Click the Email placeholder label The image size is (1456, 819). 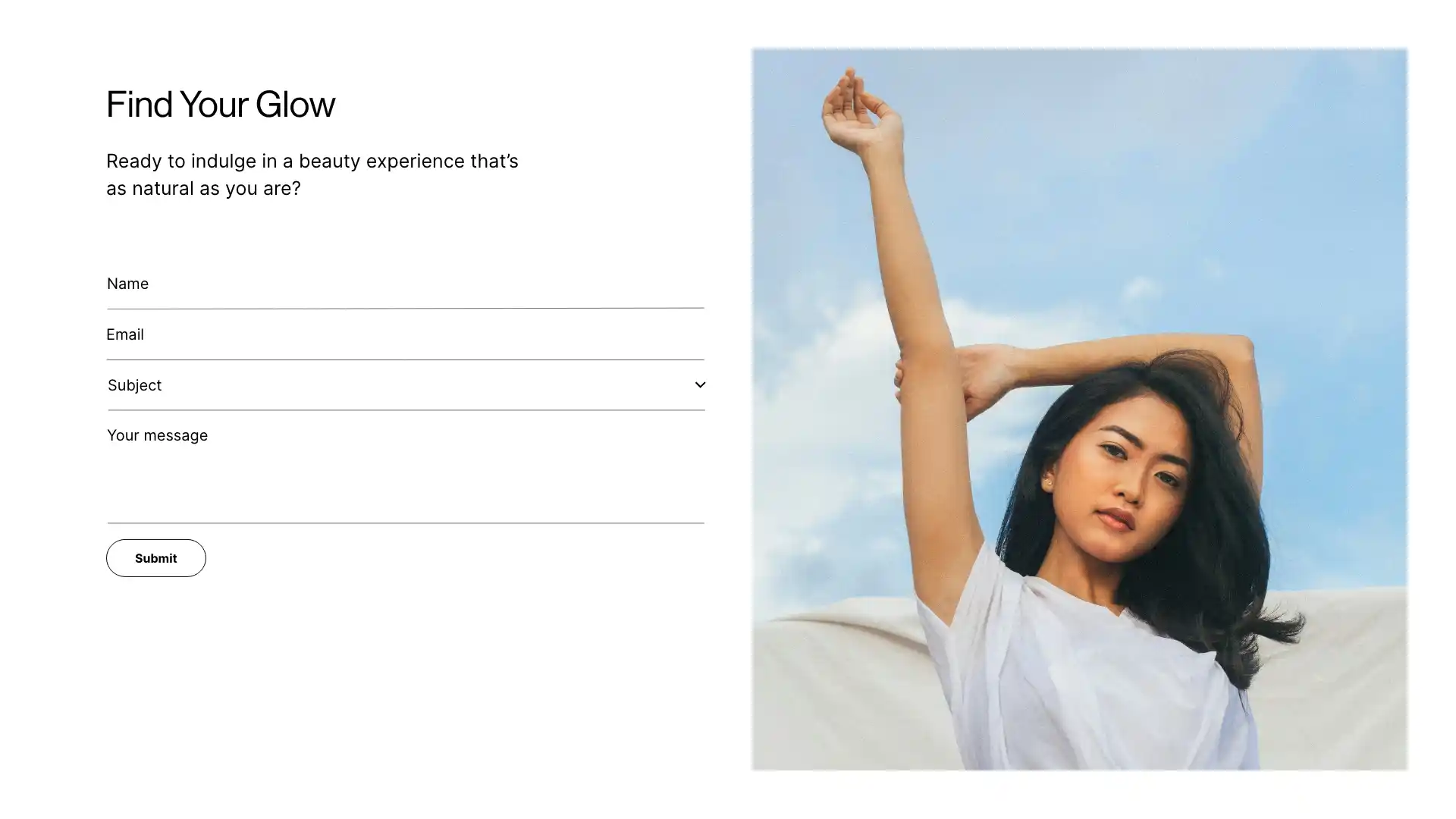click(125, 334)
